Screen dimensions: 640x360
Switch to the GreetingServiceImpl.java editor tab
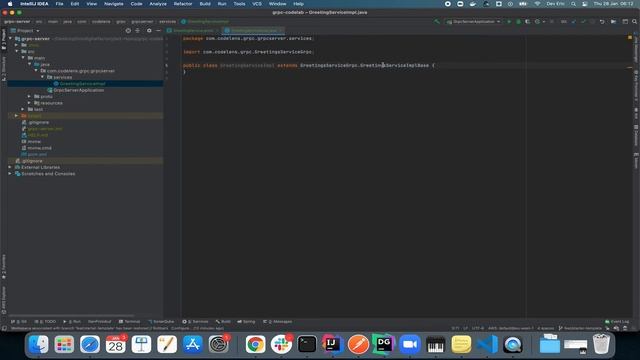pyautogui.click(x=253, y=31)
